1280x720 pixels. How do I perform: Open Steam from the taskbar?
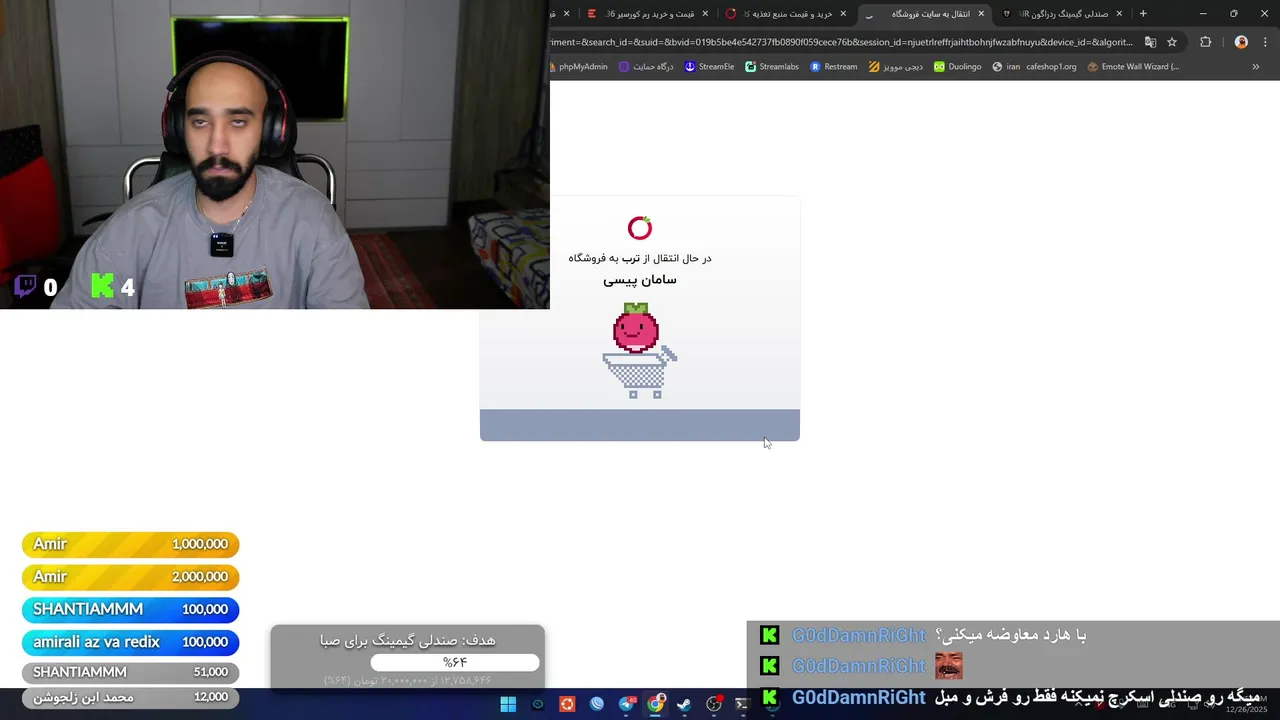point(684,704)
